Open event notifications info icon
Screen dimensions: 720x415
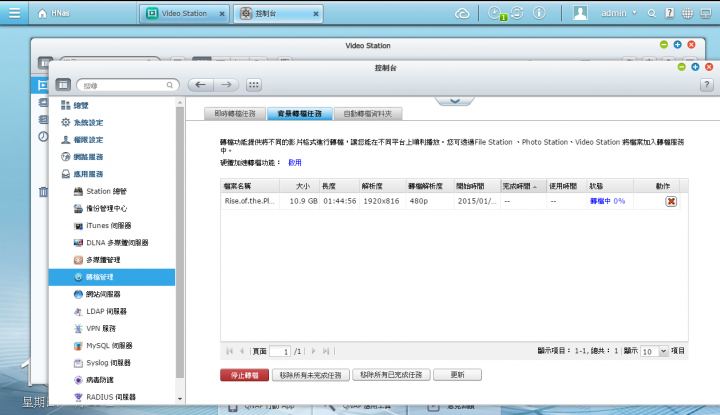539,13
